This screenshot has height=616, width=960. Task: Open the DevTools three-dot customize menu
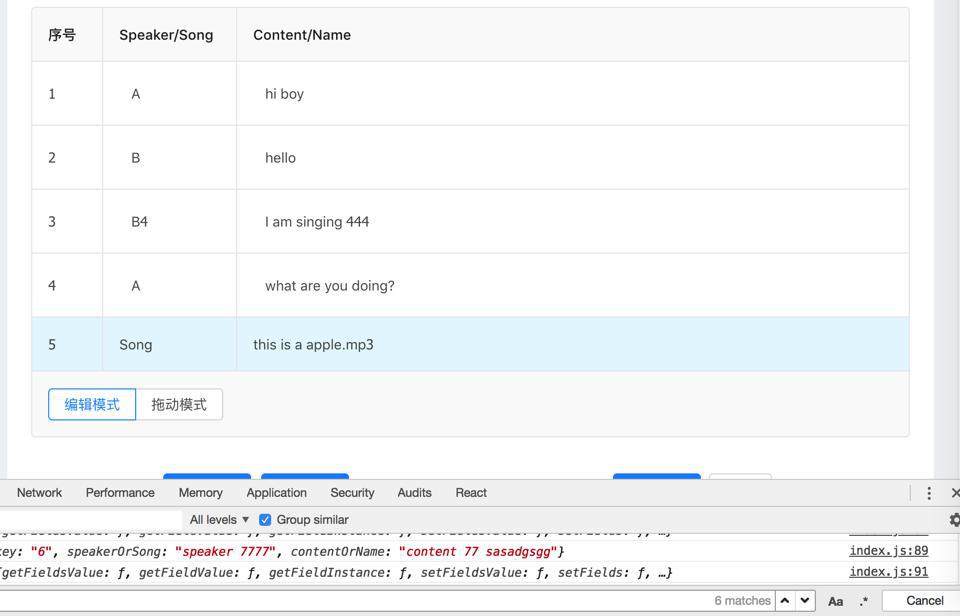(x=929, y=493)
